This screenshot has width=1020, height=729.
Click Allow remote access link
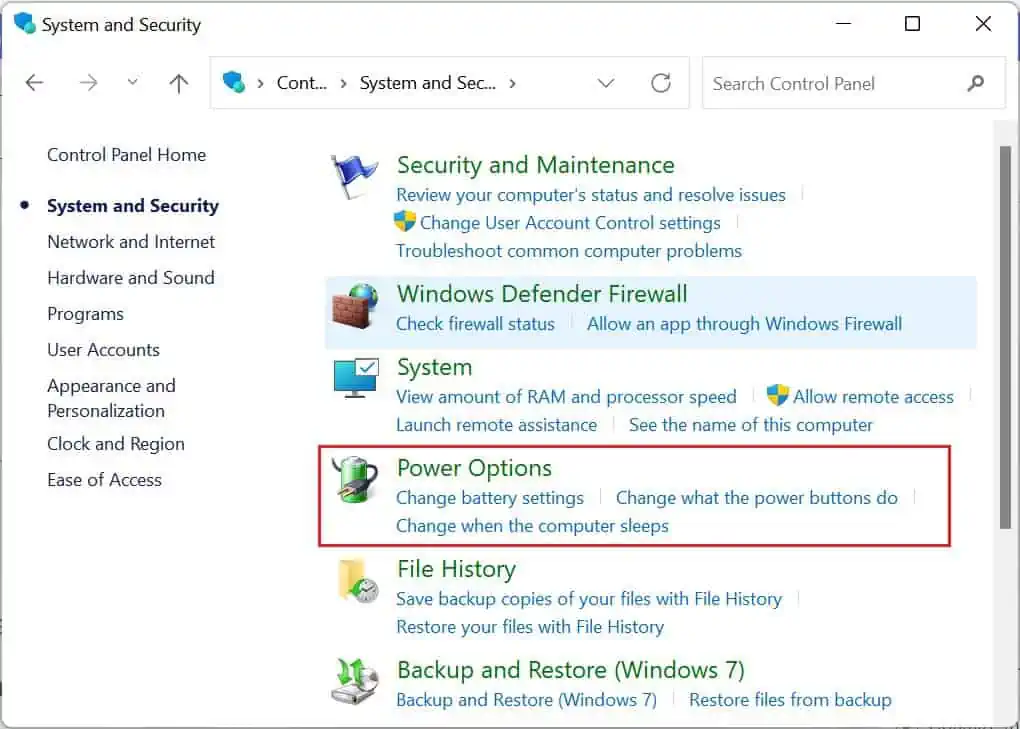[873, 397]
